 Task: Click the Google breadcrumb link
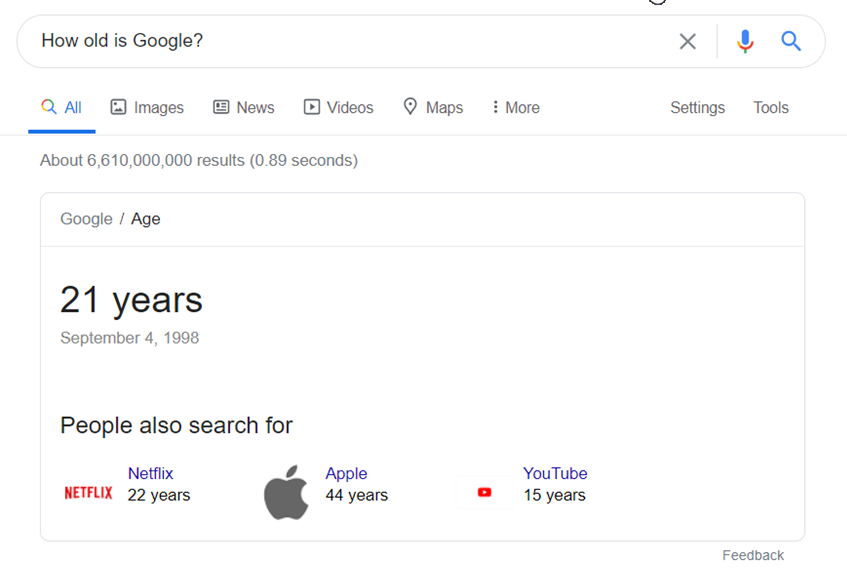(86, 219)
